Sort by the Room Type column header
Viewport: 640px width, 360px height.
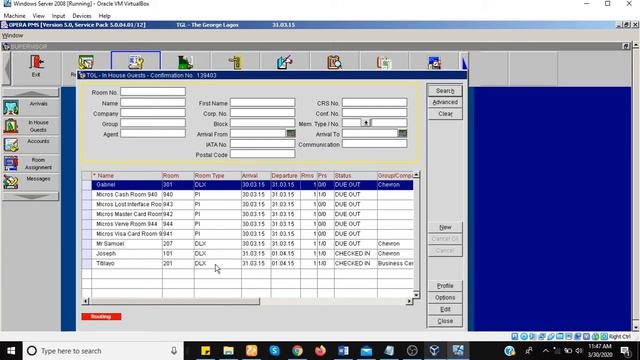tap(217, 176)
